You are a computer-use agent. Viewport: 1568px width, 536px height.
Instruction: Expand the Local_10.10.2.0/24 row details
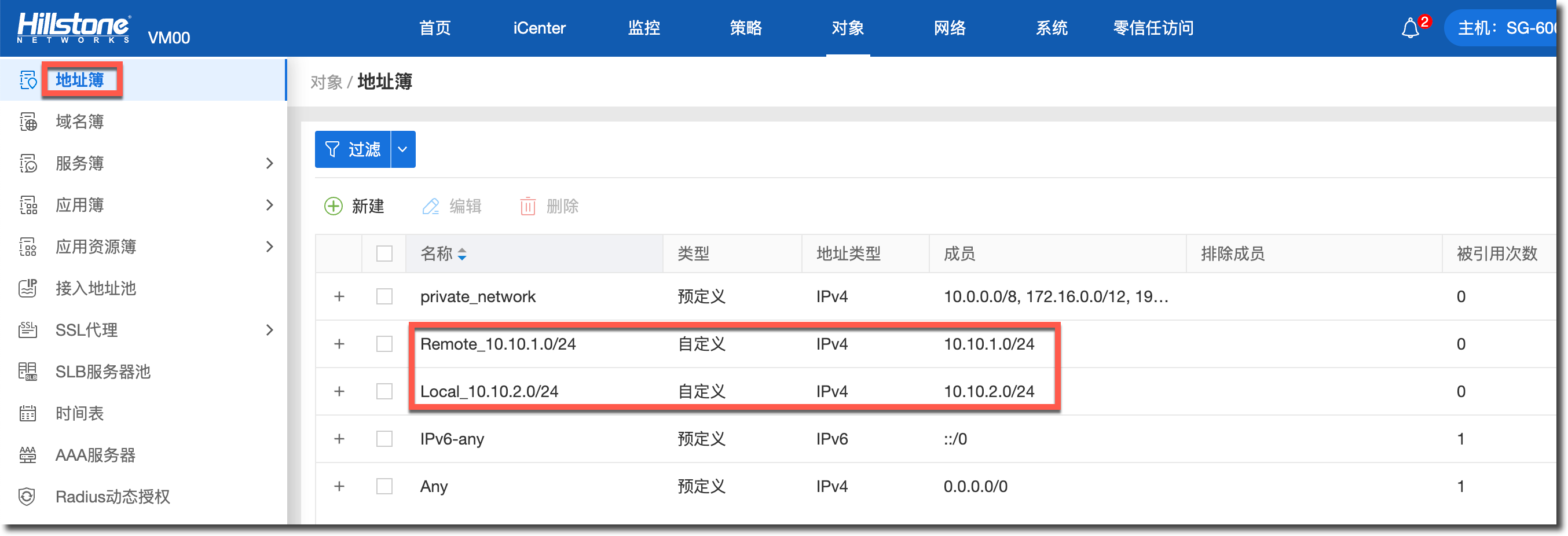[339, 392]
